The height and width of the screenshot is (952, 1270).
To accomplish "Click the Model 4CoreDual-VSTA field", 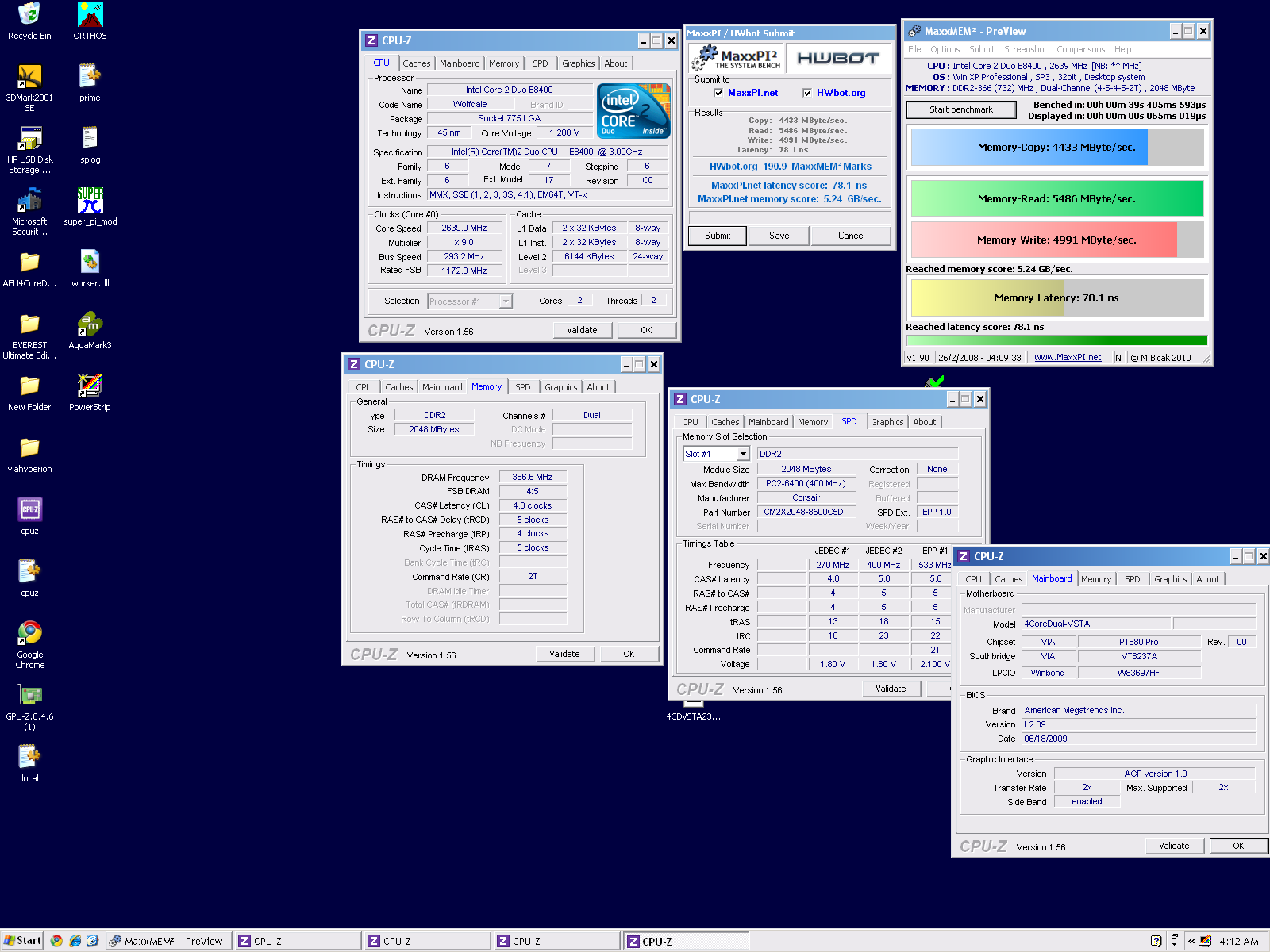I will pos(1095,624).
